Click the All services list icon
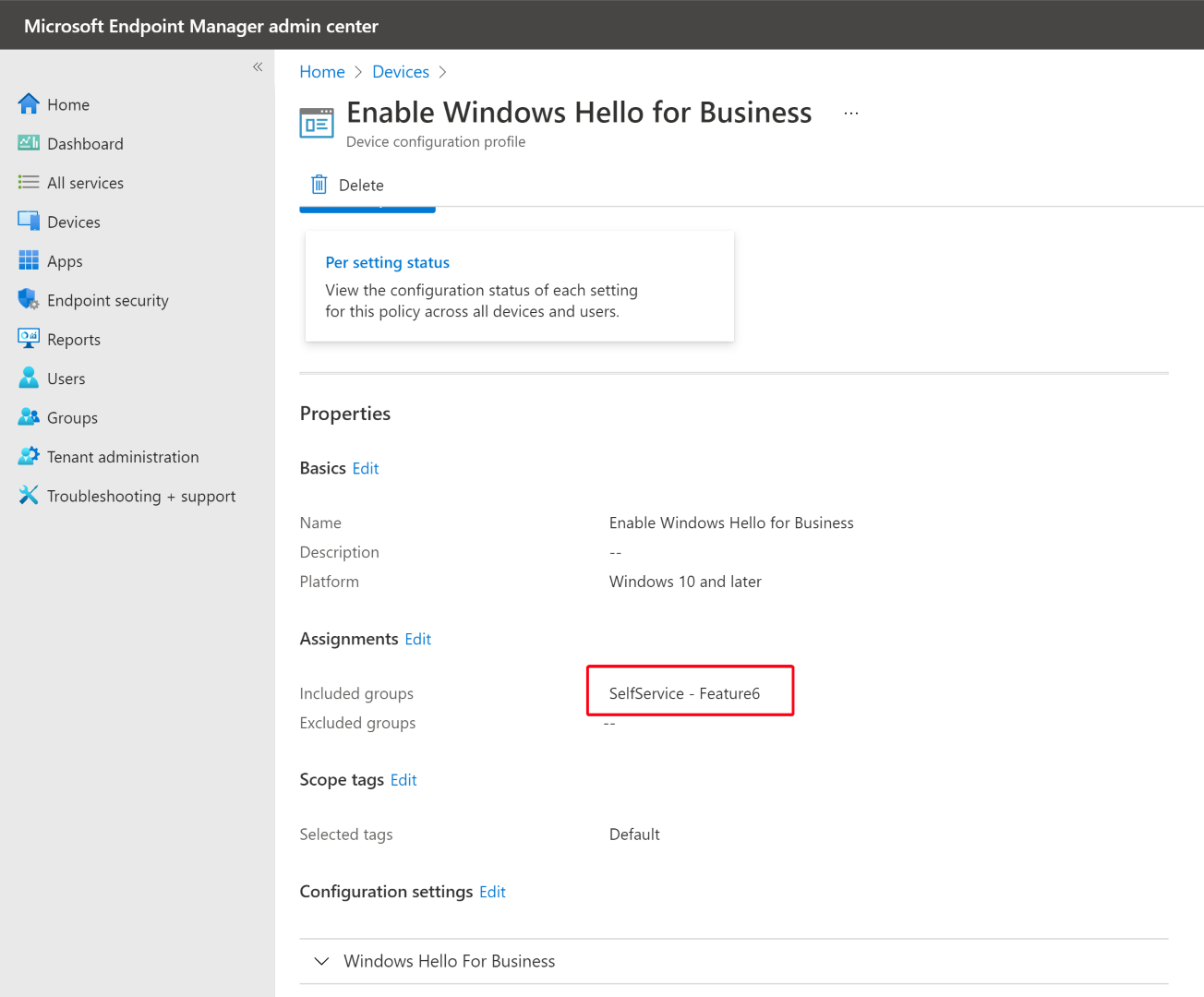1204x997 pixels. coord(29,182)
